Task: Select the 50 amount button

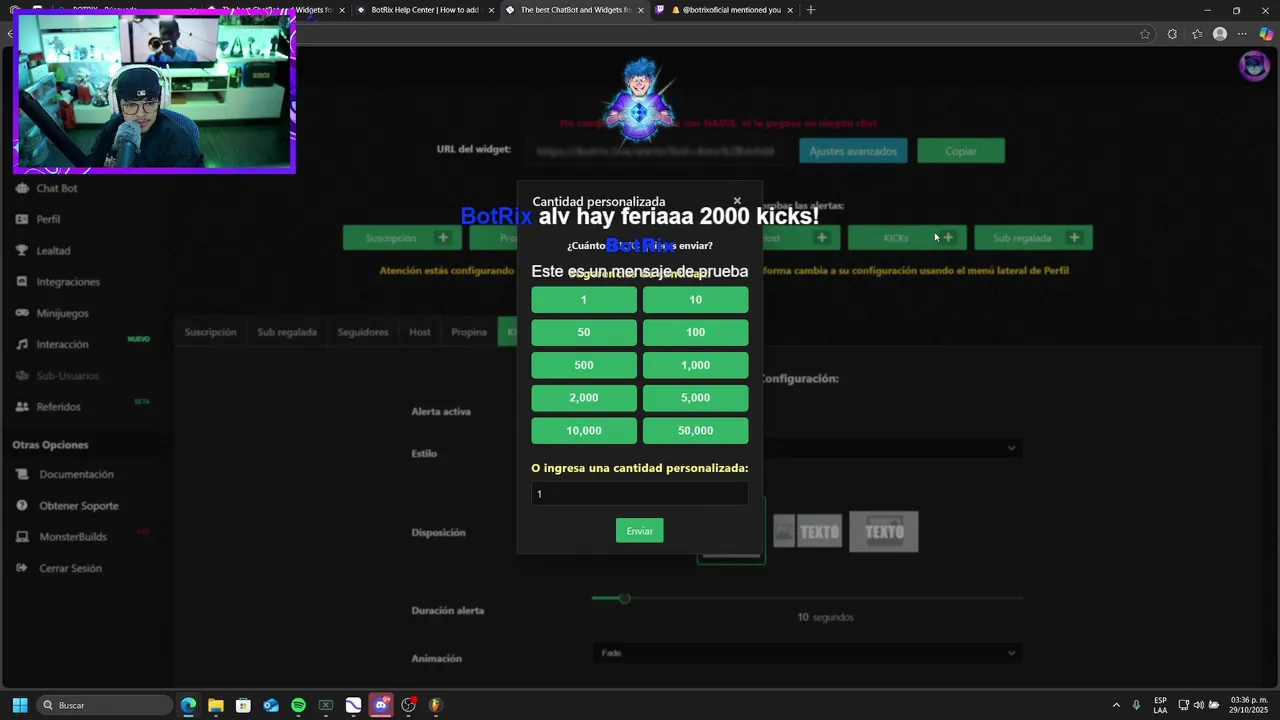Action: point(584,332)
